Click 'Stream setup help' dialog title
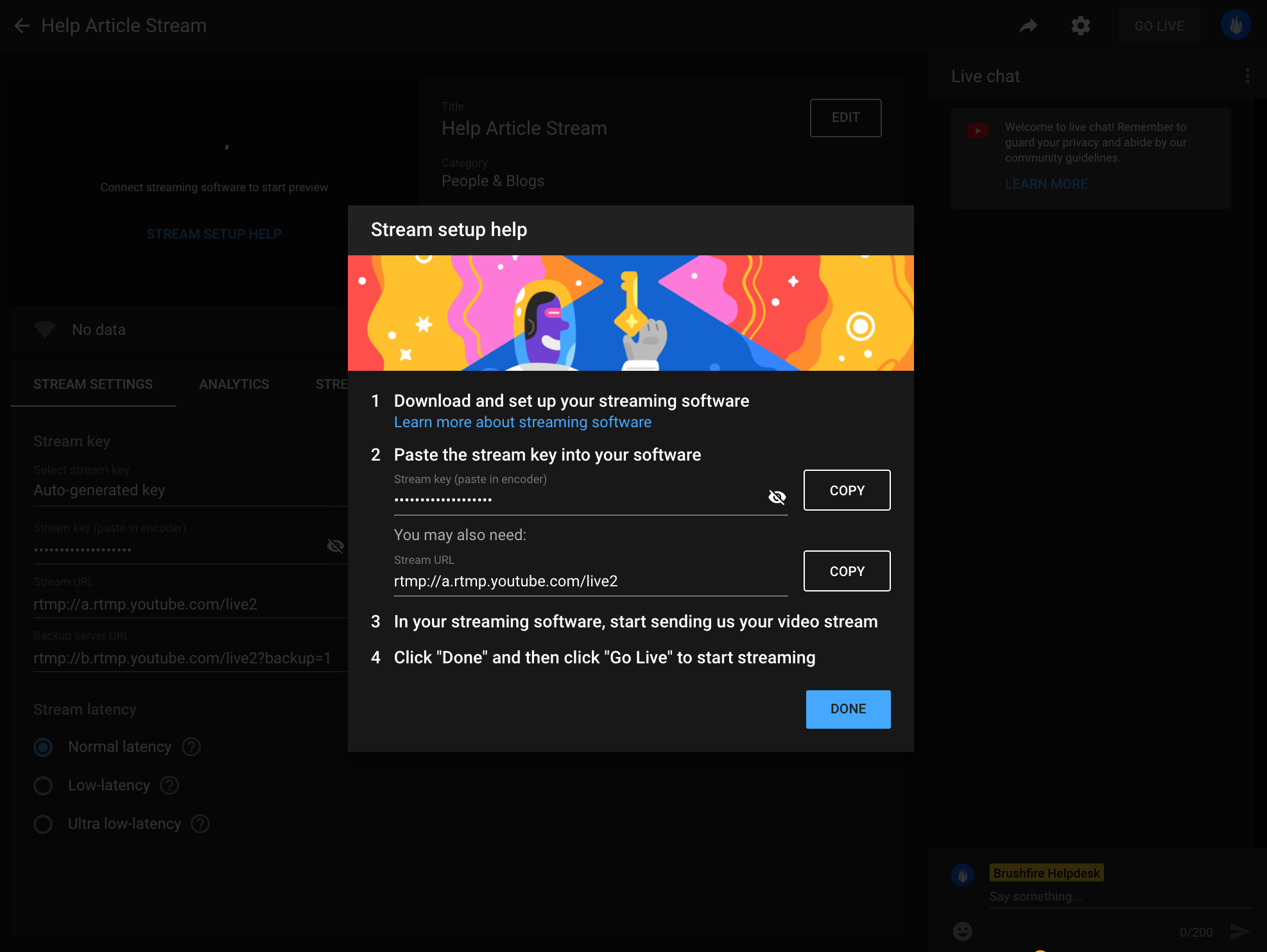The height and width of the screenshot is (952, 1267). [x=449, y=230]
